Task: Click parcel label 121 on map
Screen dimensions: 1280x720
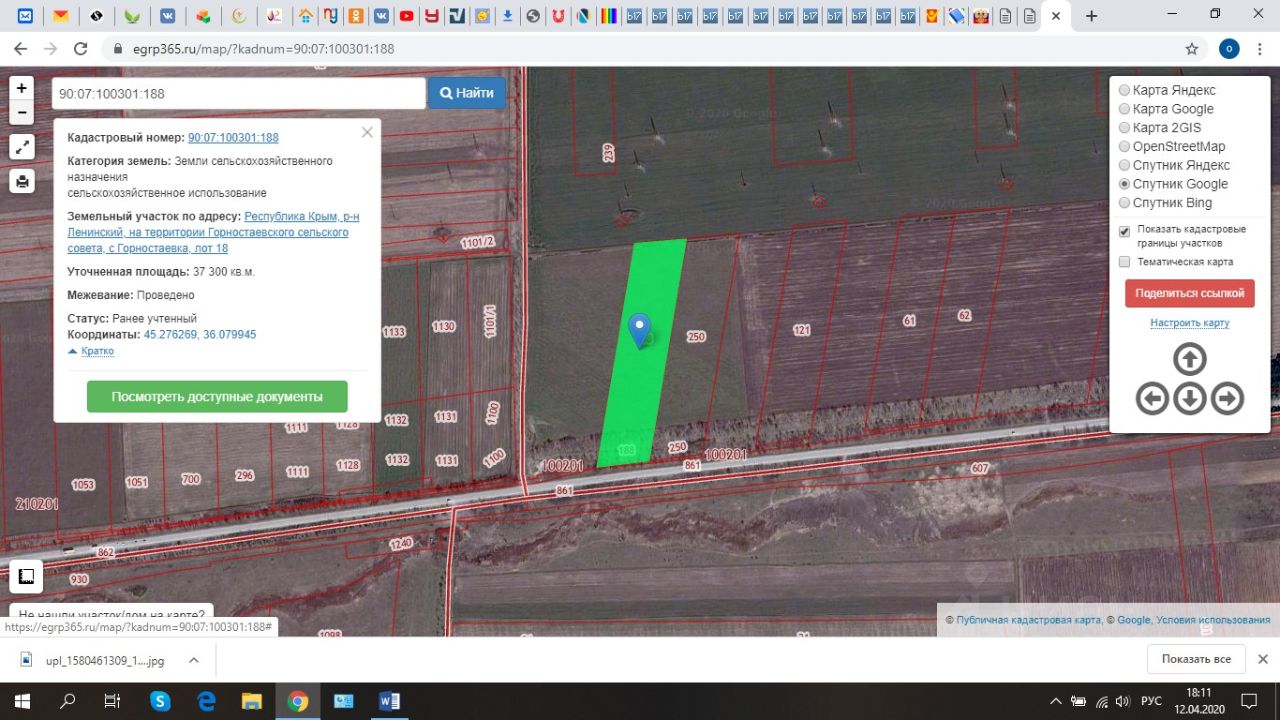Action: click(801, 330)
